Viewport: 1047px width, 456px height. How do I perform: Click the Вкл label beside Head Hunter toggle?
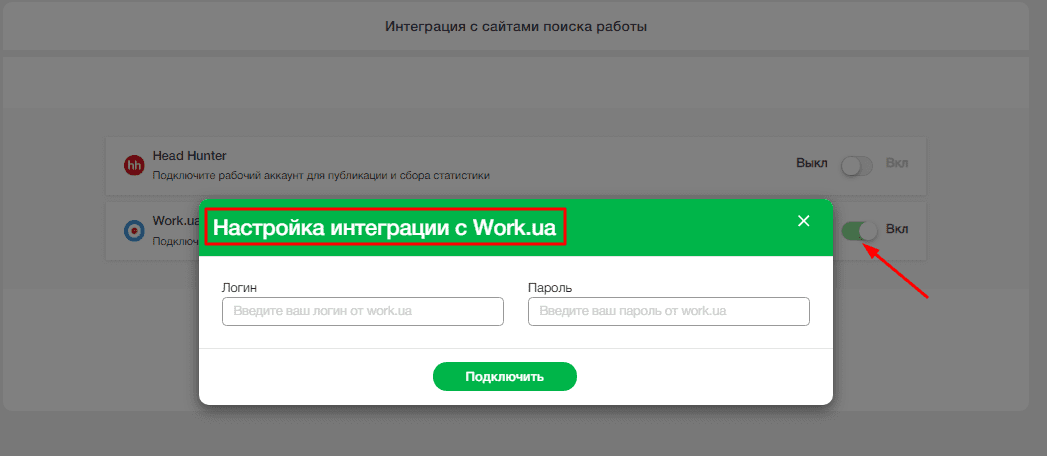coord(897,164)
